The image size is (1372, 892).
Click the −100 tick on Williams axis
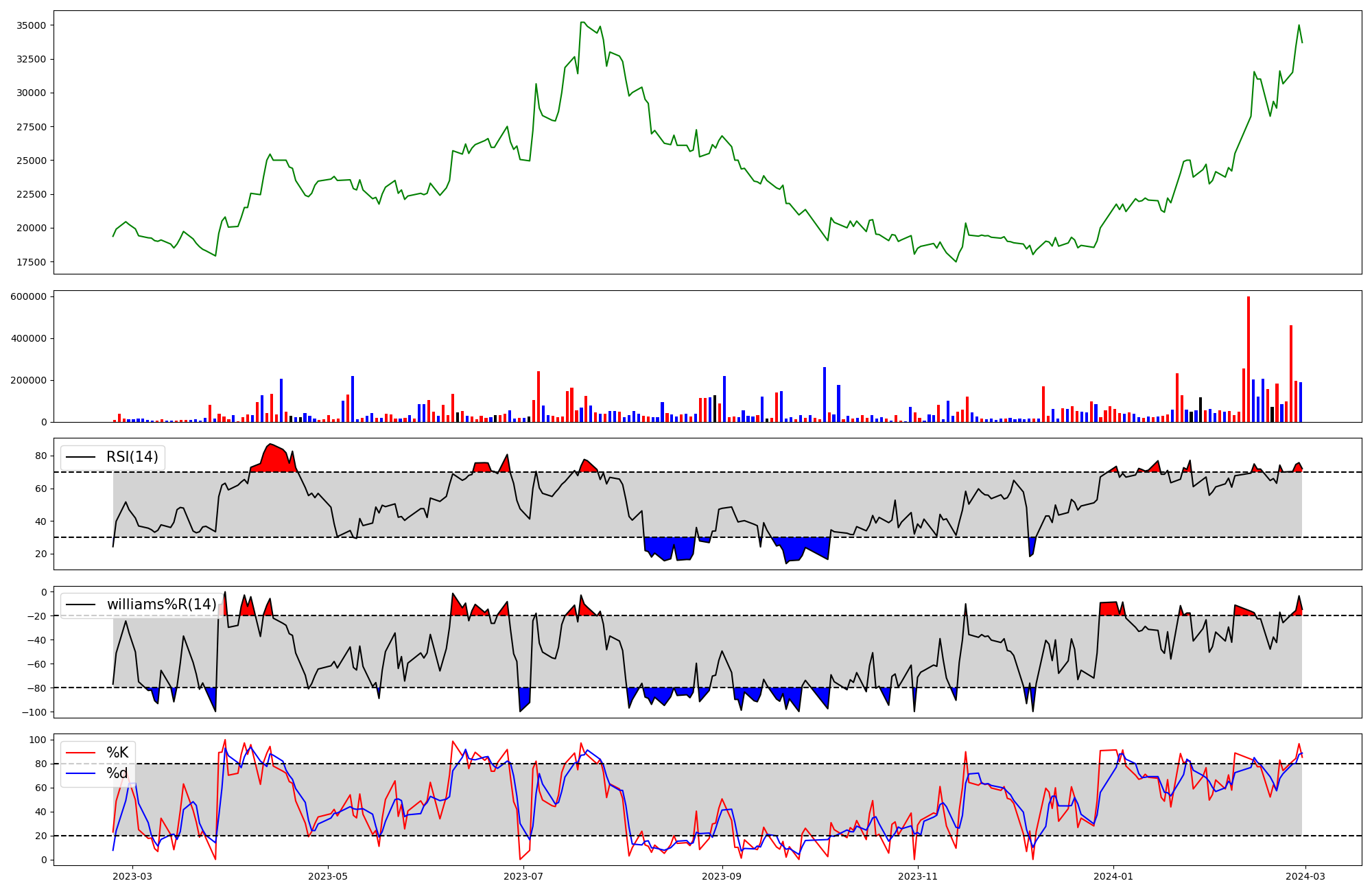pos(33,712)
